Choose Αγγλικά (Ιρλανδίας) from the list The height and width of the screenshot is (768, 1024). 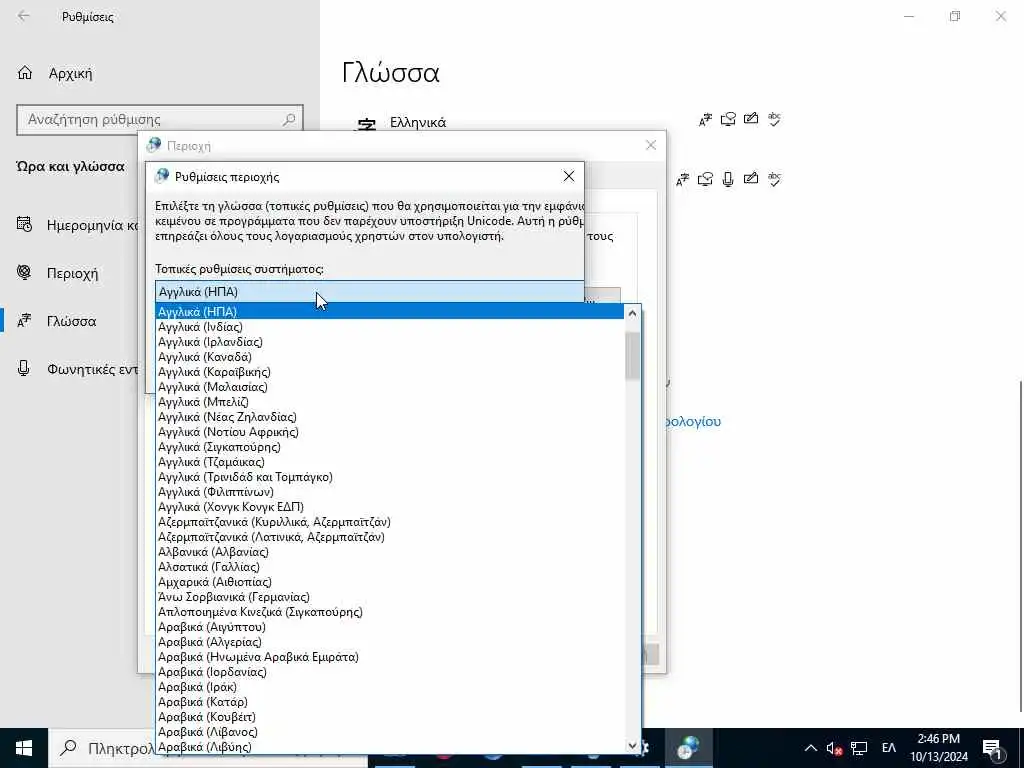click(390, 342)
